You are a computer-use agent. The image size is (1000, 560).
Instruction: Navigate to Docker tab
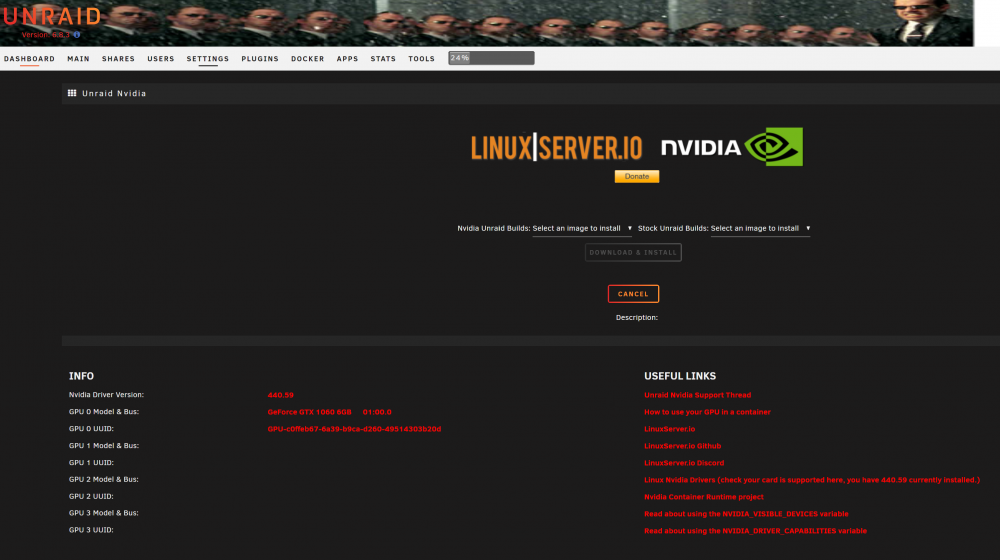tap(308, 59)
